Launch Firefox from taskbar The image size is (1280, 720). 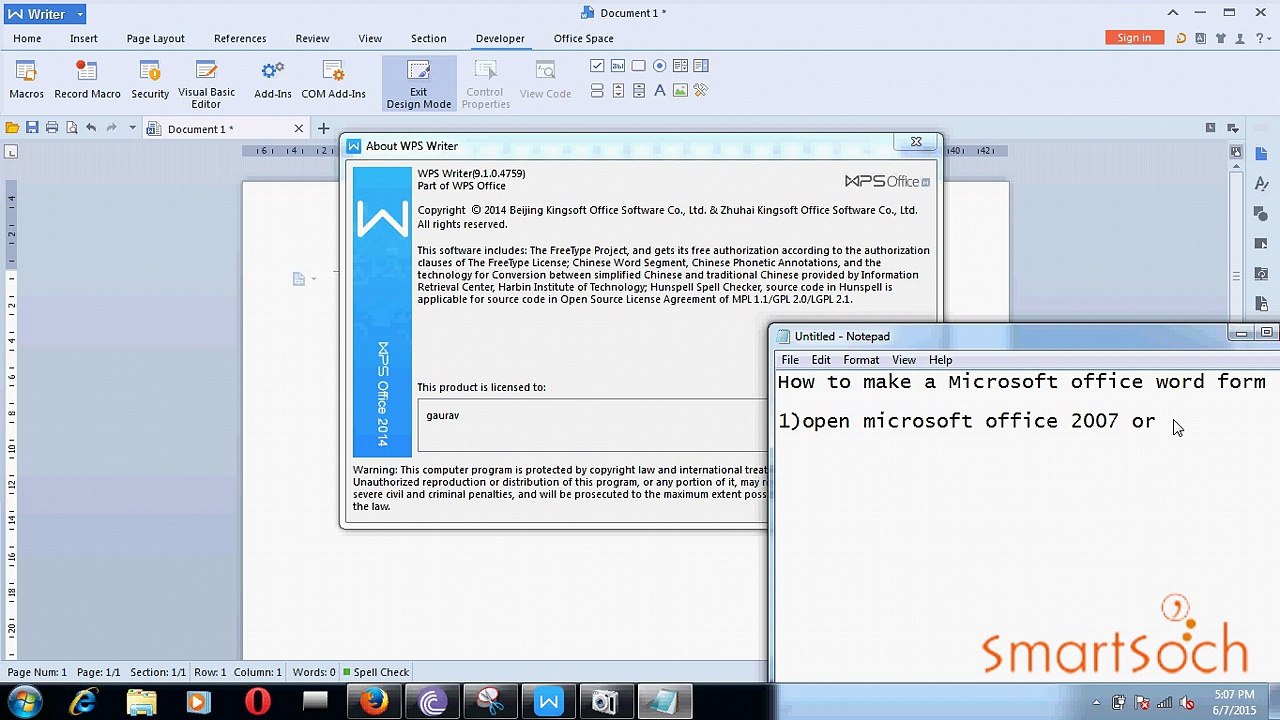(x=374, y=702)
